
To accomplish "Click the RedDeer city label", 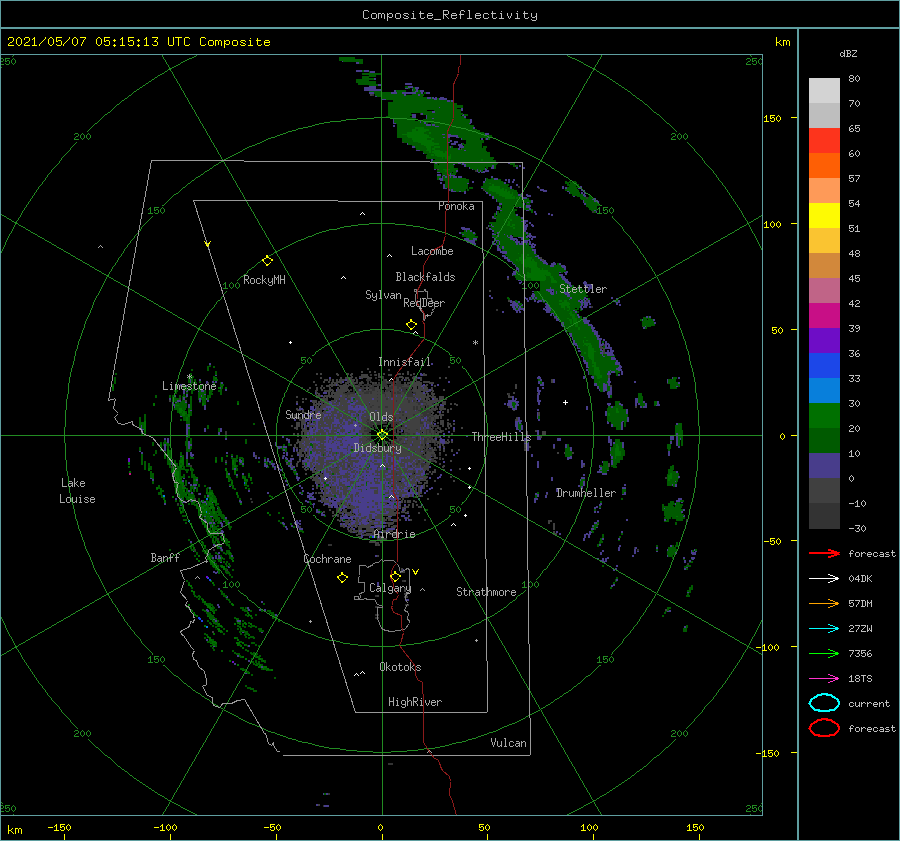I will pos(424,303).
